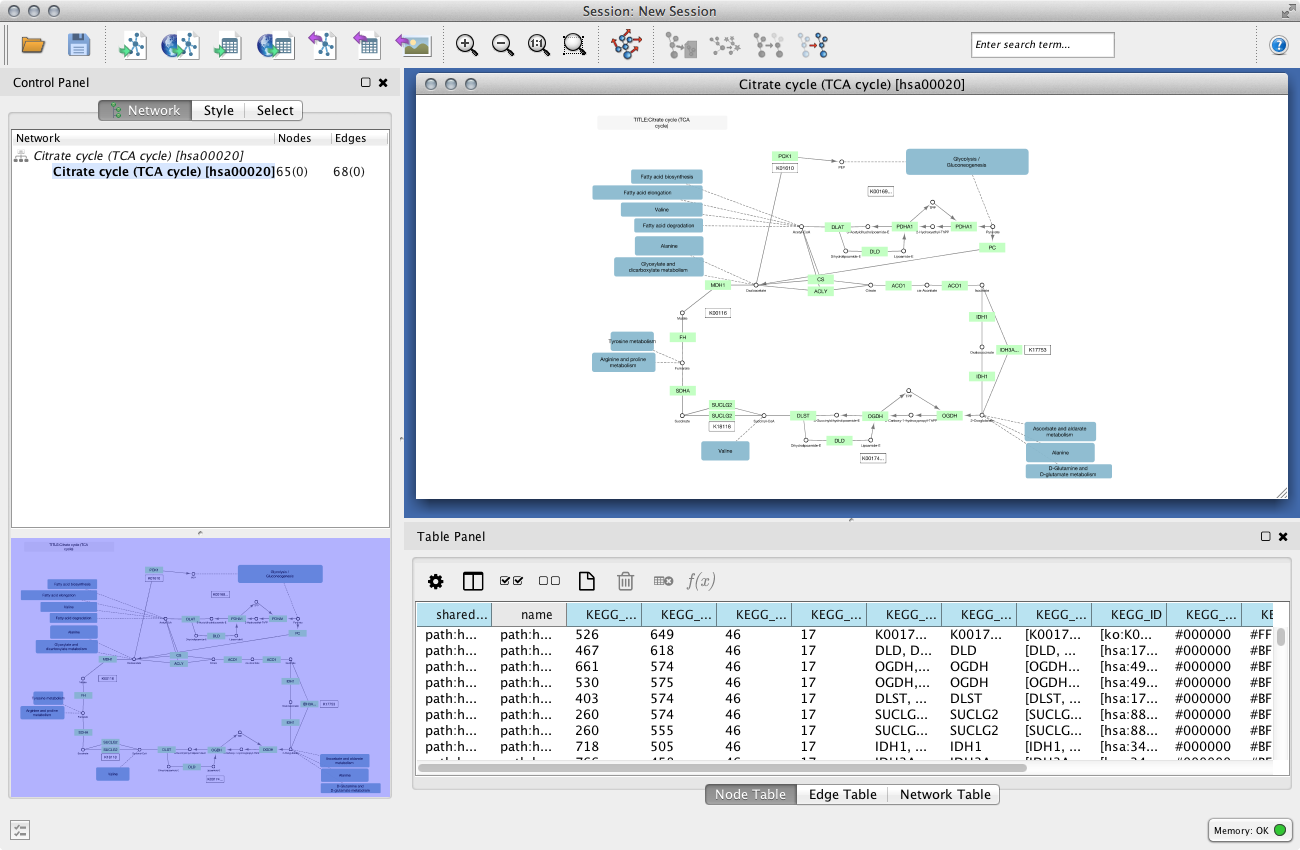Hide all columns via empty boxes icon
This screenshot has width=1300, height=850.
pyautogui.click(x=549, y=581)
